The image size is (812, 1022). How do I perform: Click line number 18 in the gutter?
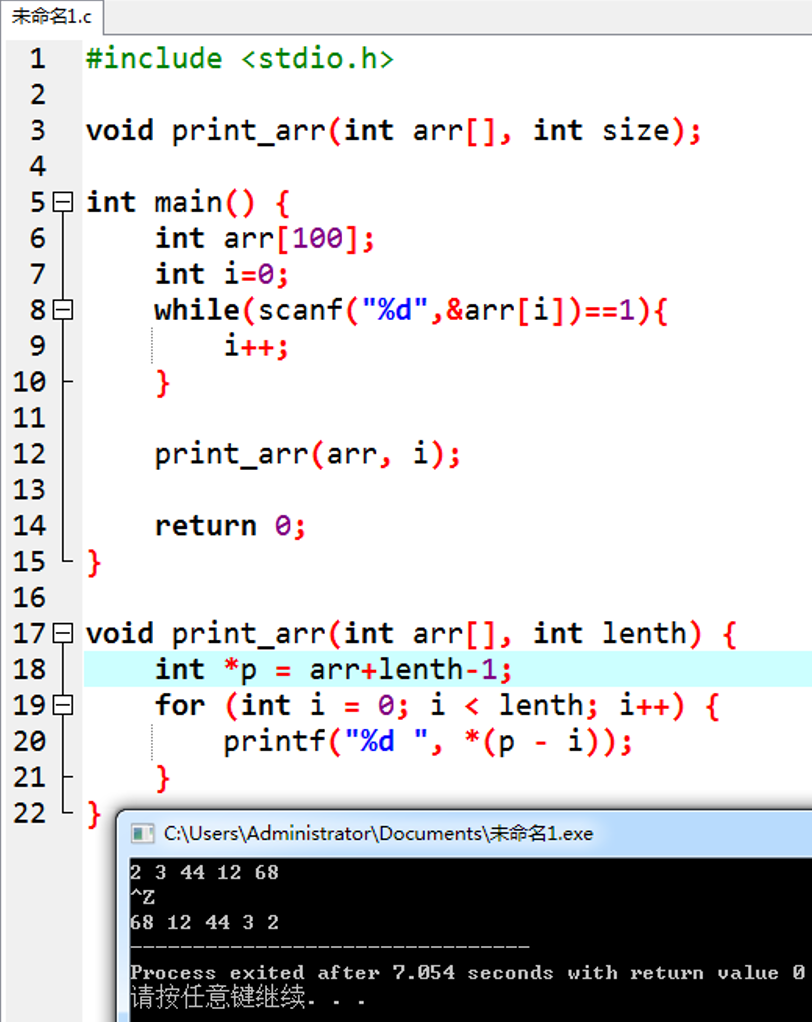30,669
